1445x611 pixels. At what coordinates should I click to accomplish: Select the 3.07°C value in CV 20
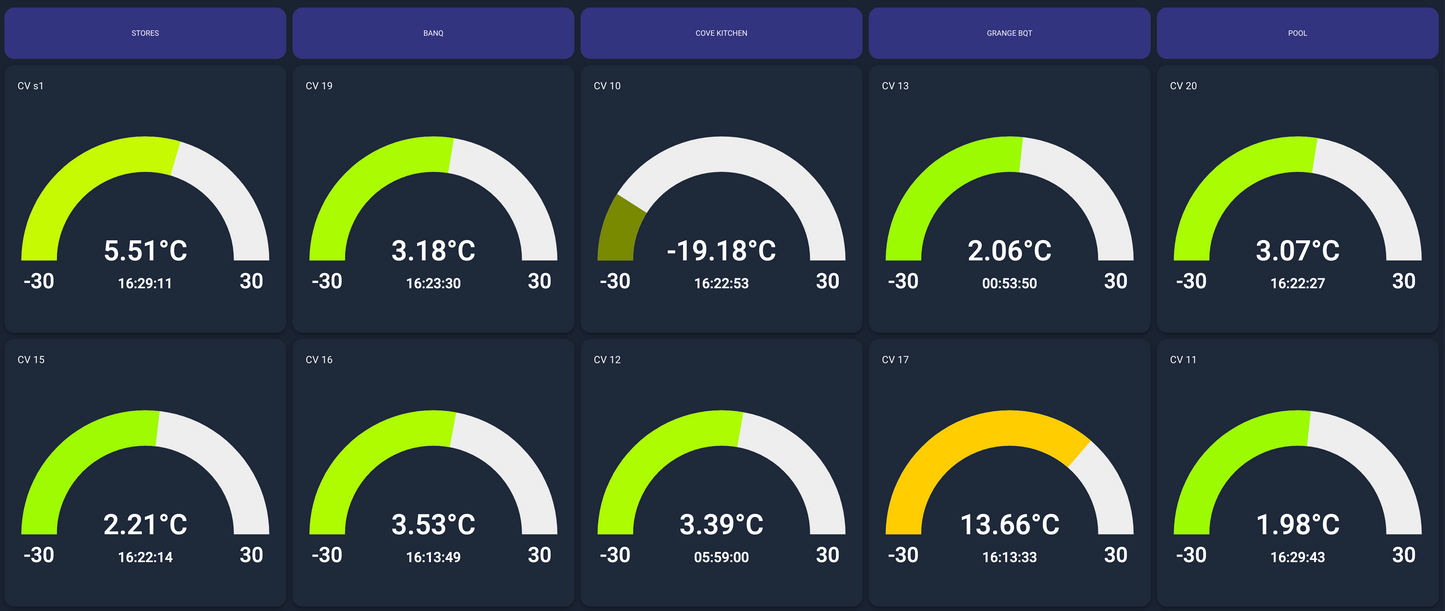1297,250
